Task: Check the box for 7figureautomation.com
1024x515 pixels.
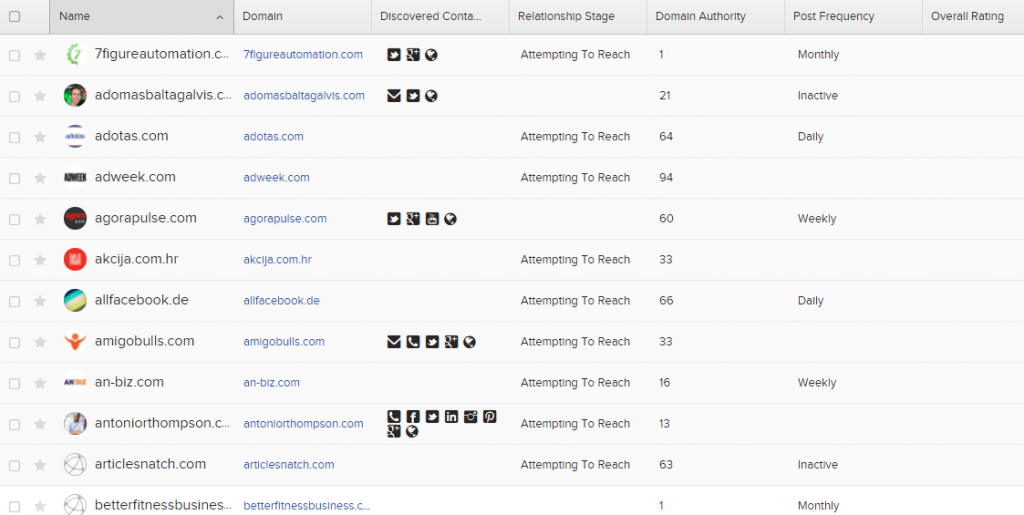Action: pos(14,56)
